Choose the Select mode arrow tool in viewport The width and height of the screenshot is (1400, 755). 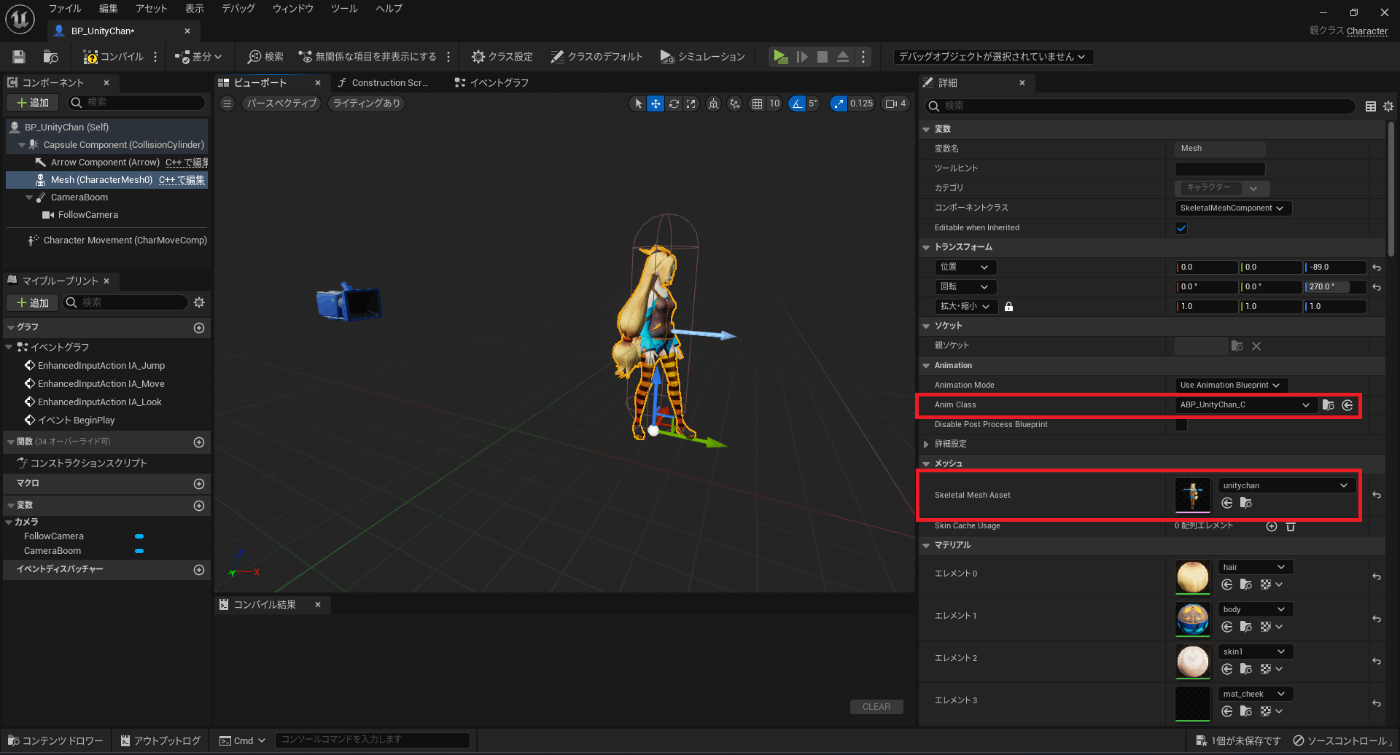coord(639,103)
